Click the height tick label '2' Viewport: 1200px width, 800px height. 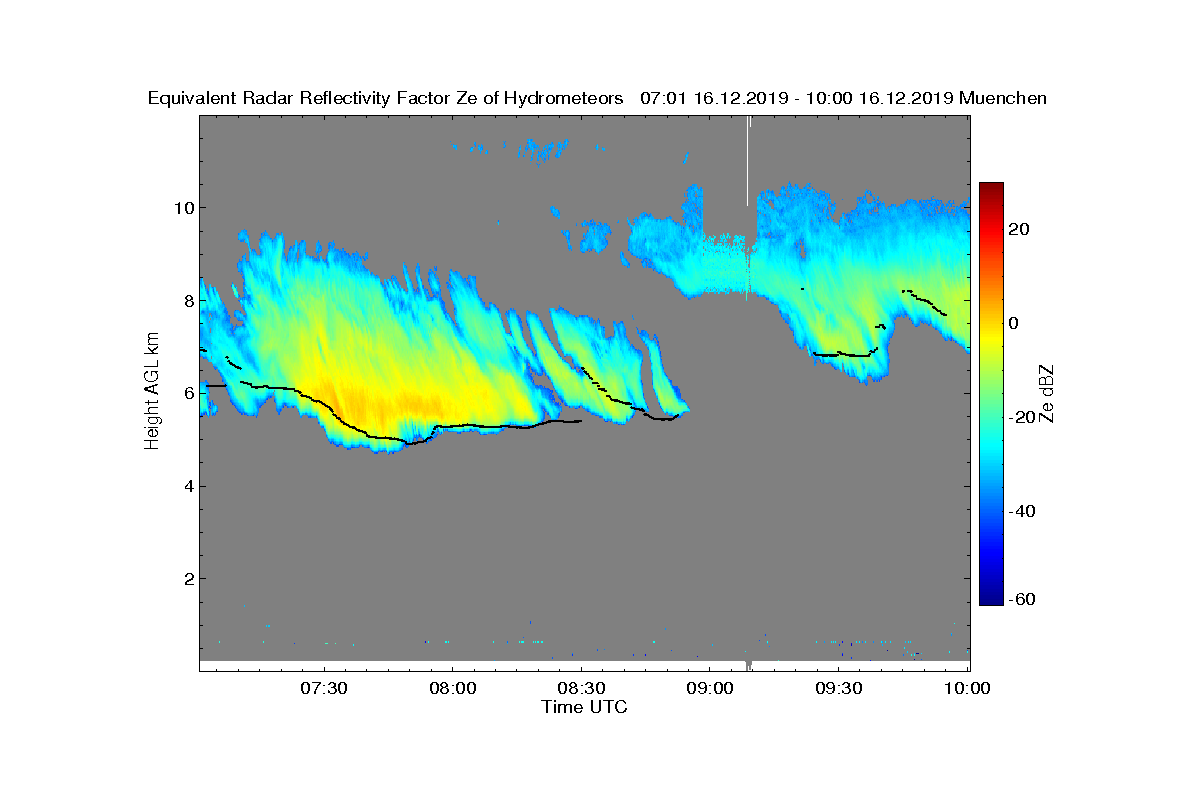[x=188, y=579]
